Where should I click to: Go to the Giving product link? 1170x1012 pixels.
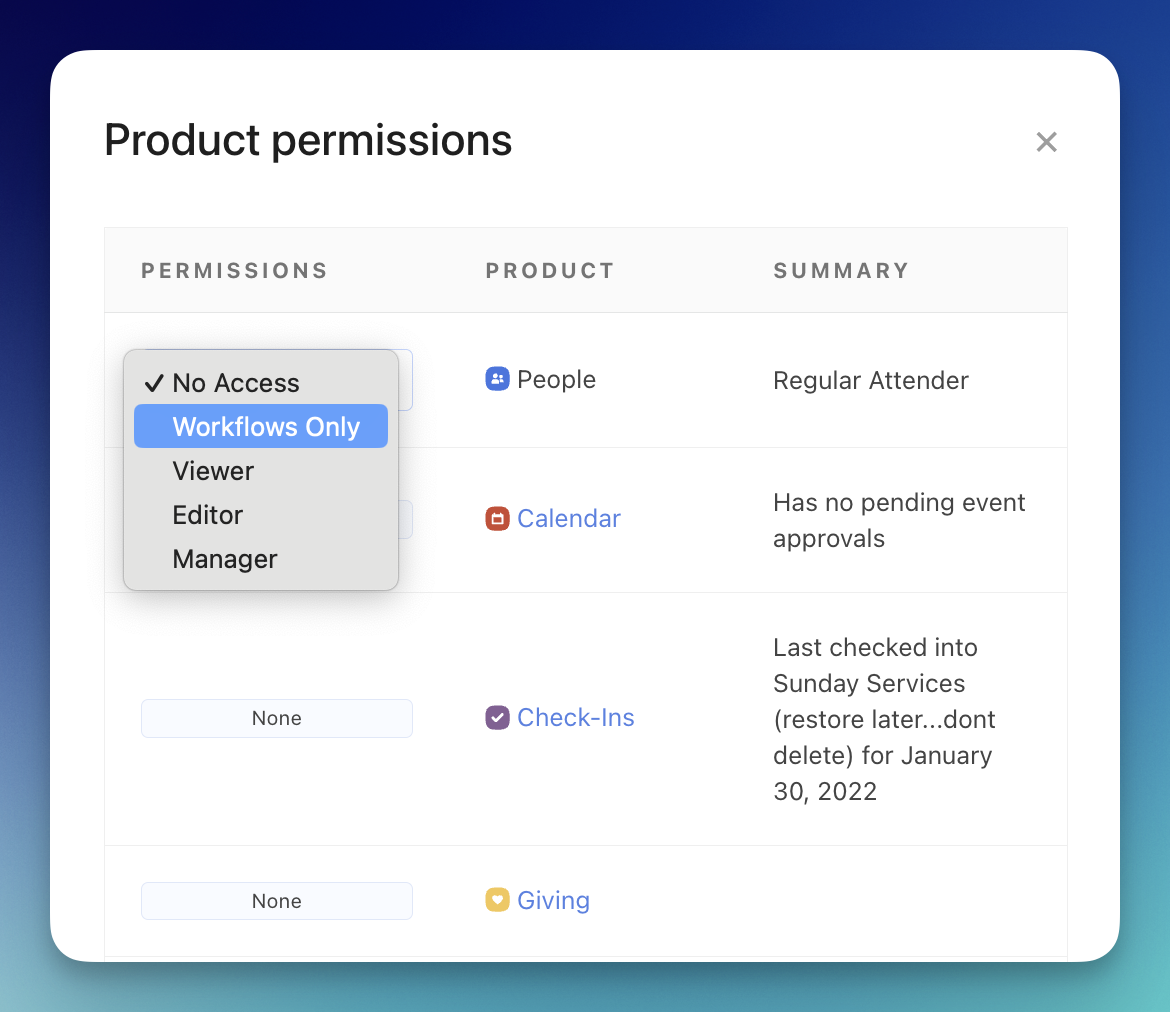click(553, 900)
